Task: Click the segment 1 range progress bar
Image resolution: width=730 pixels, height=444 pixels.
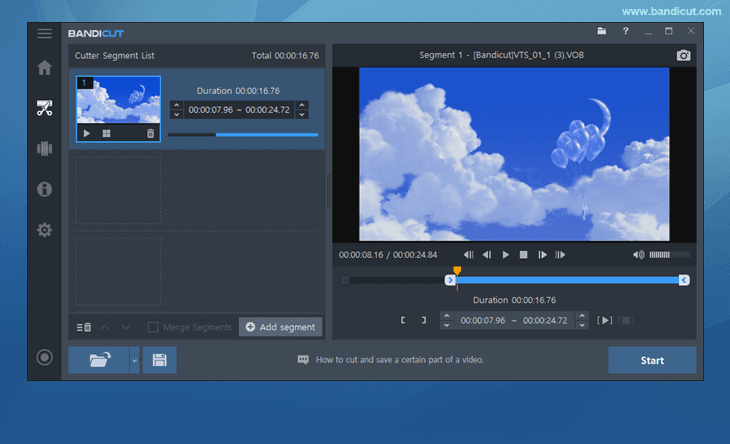Action: pyautogui.click(x=243, y=135)
